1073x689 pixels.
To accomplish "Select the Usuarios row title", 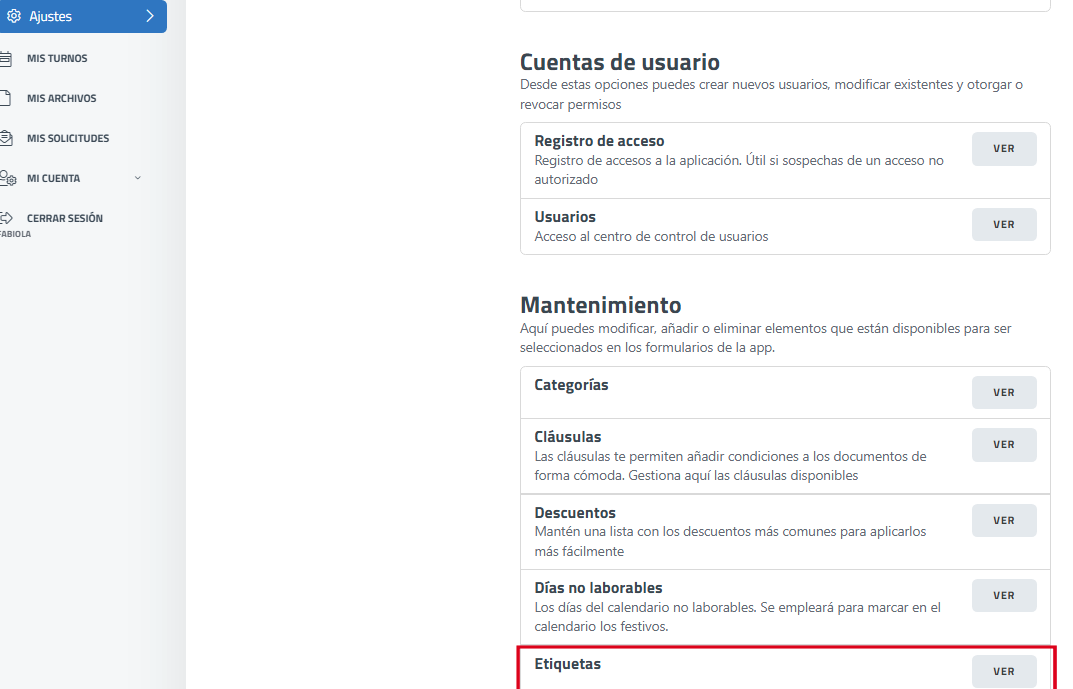I will click(565, 217).
